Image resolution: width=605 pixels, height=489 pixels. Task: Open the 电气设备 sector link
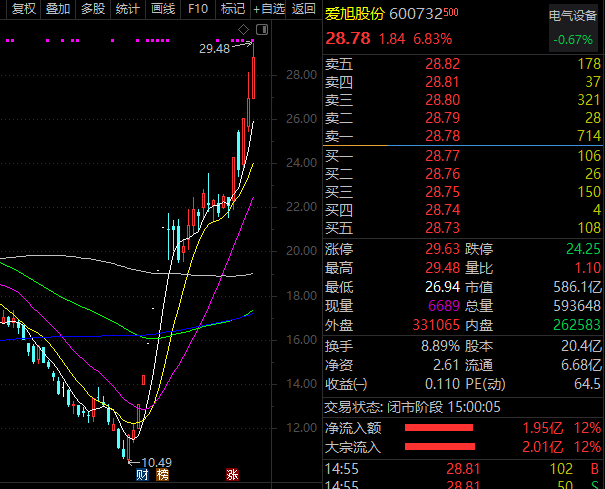[x=573, y=16]
